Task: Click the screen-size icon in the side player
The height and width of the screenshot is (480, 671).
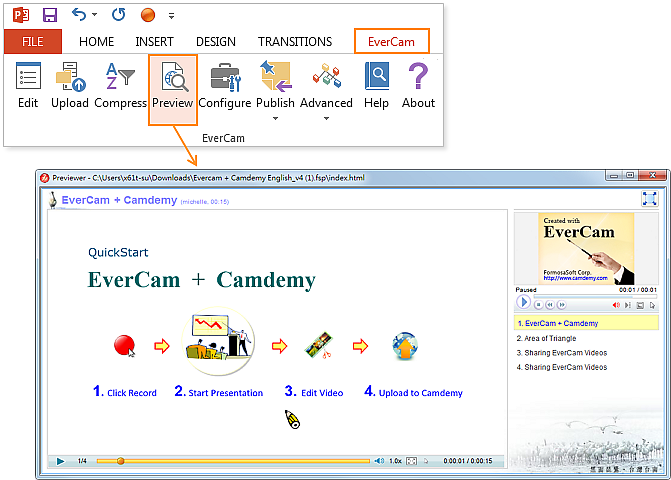Action: 640,305
